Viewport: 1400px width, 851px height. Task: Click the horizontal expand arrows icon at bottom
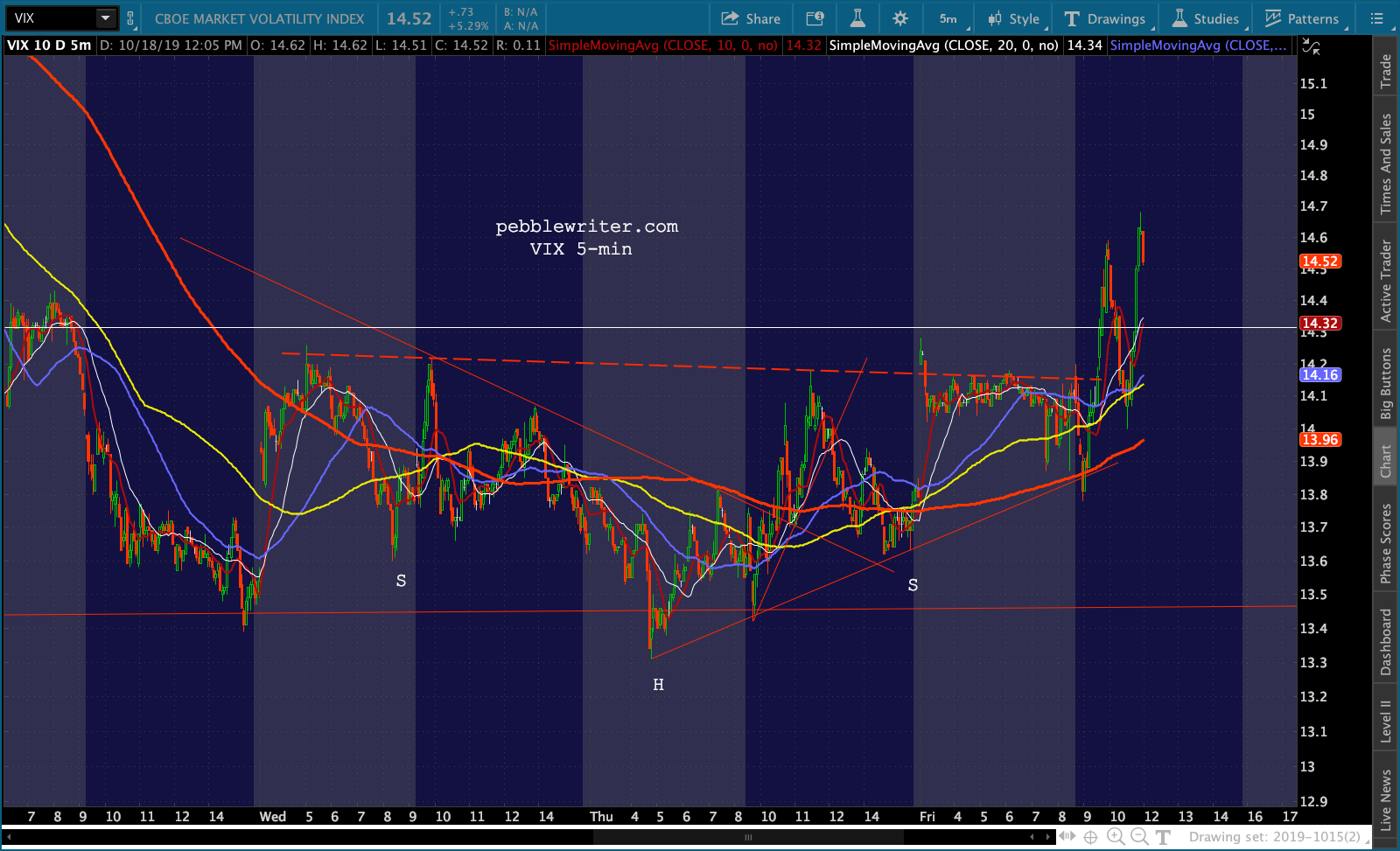tap(1067, 837)
